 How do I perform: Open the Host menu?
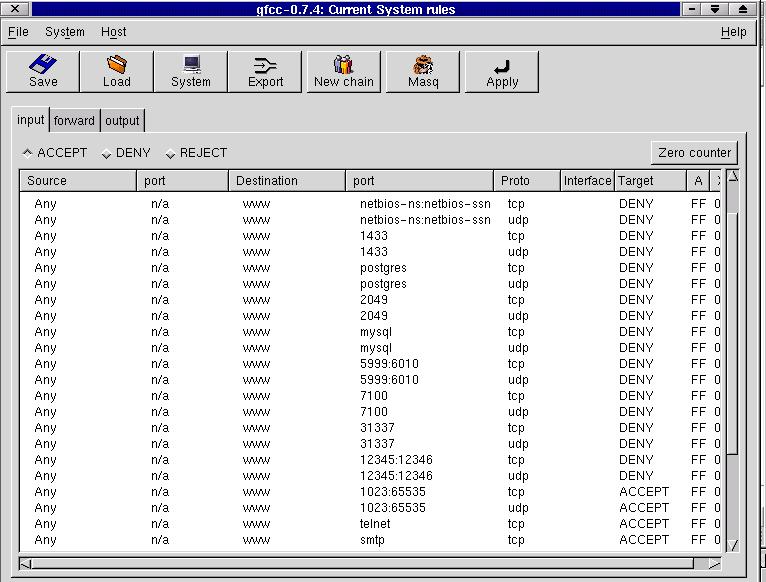(x=113, y=32)
